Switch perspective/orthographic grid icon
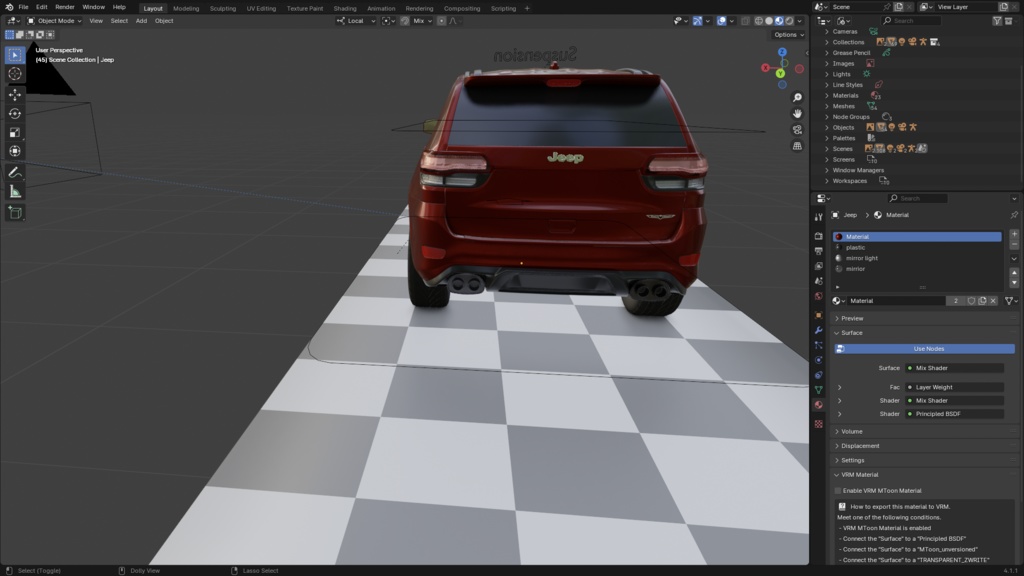This screenshot has height=576, width=1024. [x=797, y=146]
